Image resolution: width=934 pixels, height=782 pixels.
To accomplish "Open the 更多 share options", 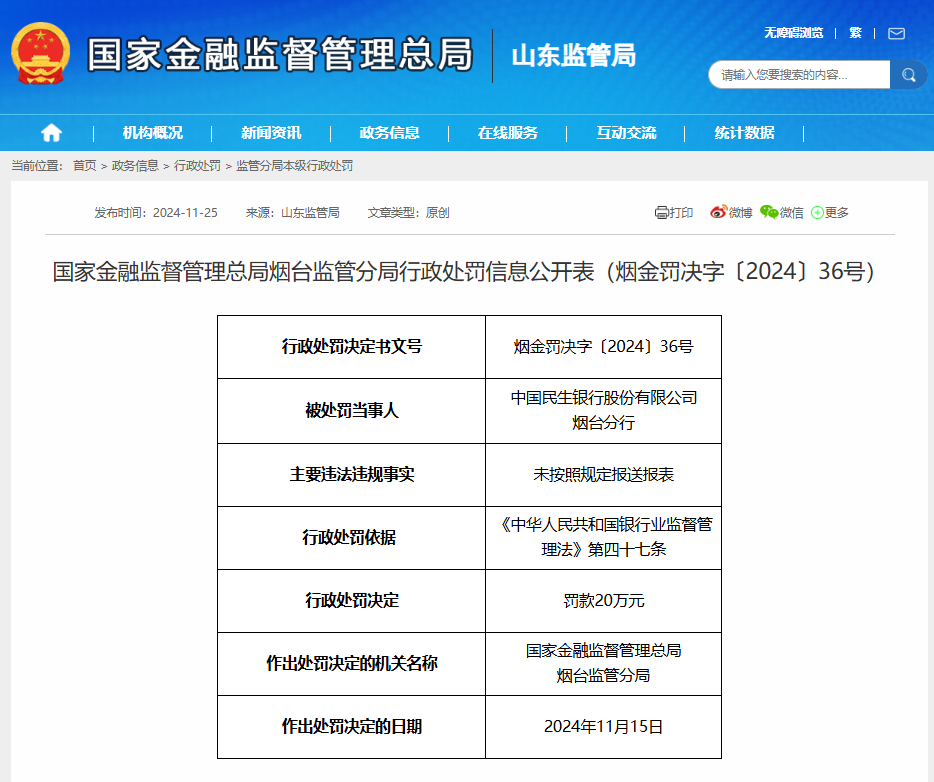I will (830, 213).
